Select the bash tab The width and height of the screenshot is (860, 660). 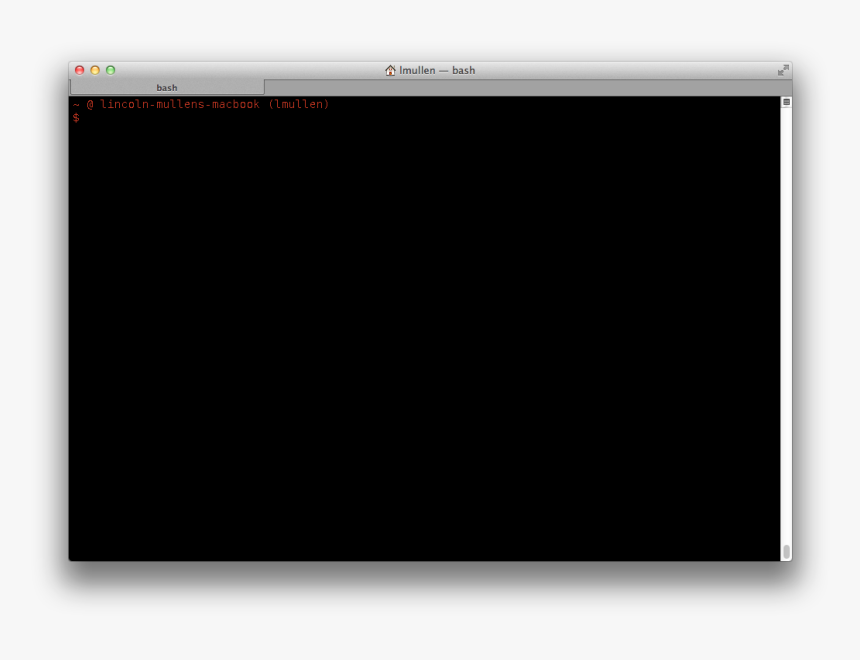[167, 87]
